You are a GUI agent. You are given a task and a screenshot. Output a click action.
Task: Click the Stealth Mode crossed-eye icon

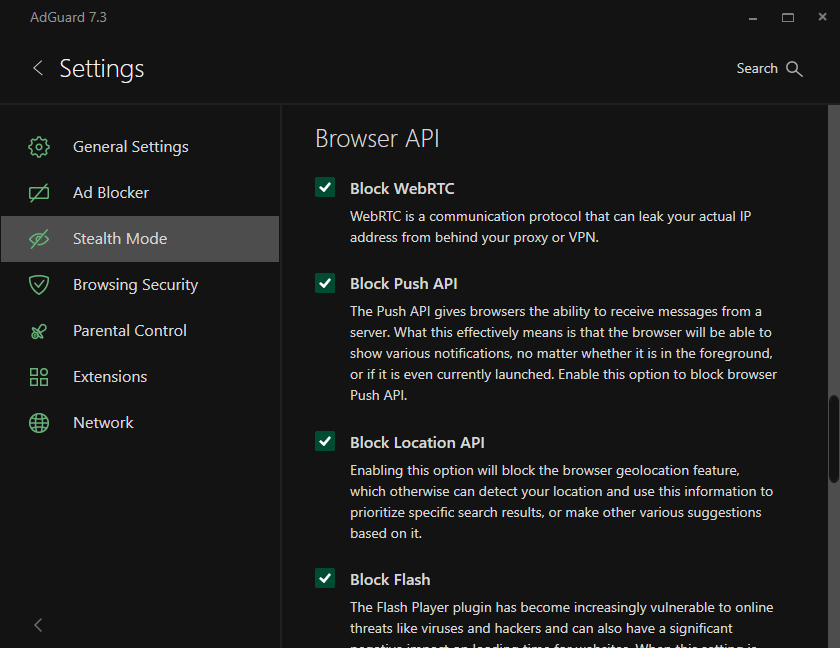[39, 239]
